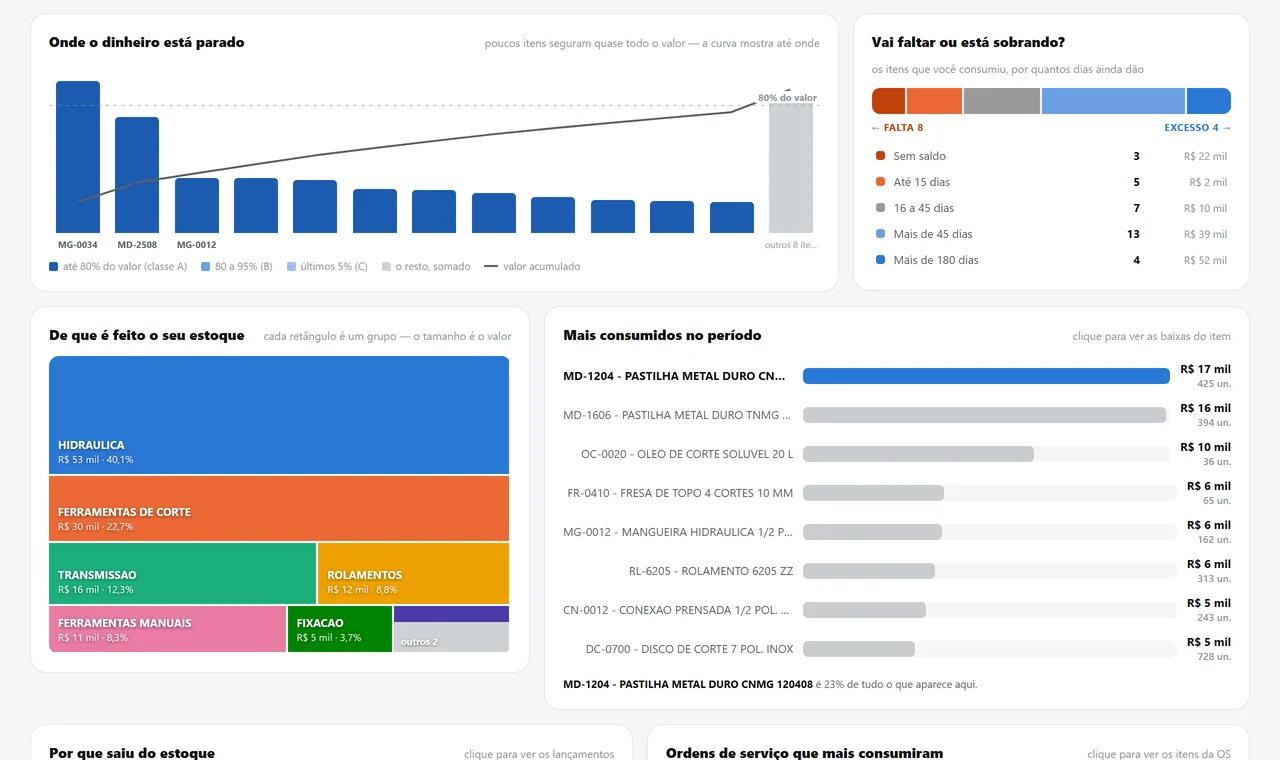Click the FIXACAO treemap rectangle
The width and height of the screenshot is (1280, 760).
click(x=340, y=629)
